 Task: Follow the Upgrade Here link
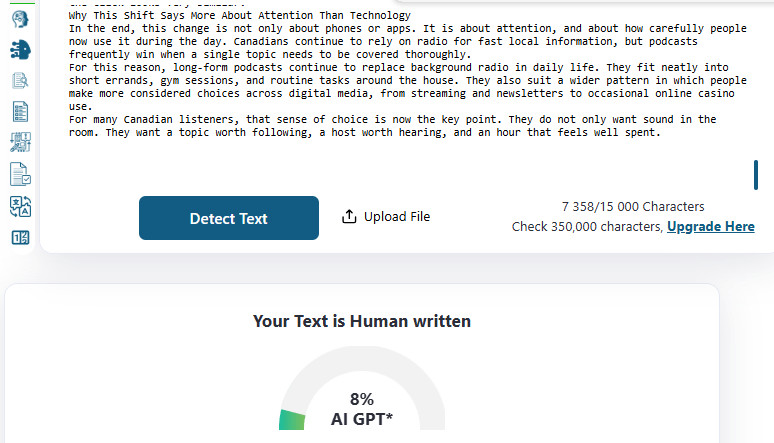(710, 227)
